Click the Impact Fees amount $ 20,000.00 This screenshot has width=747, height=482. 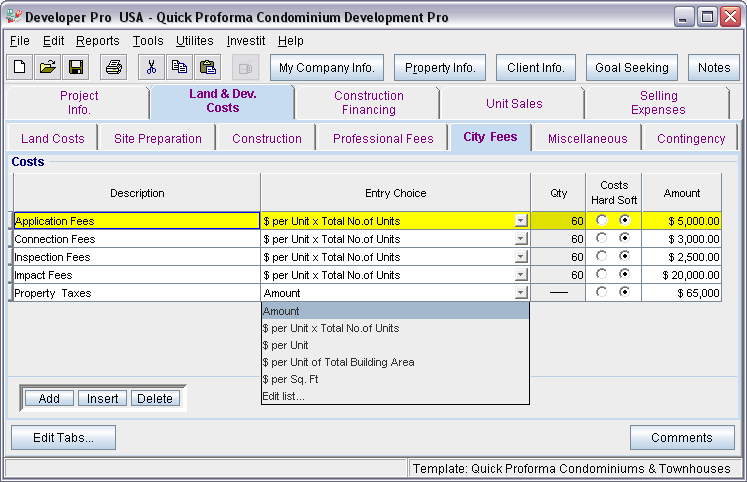click(682, 275)
